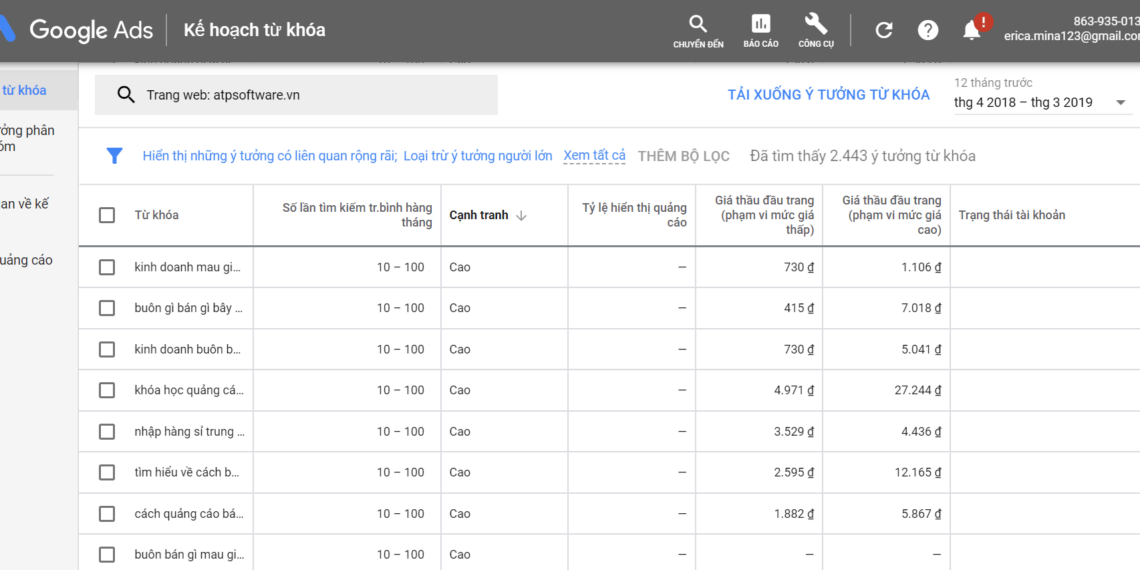Click the 4.971 ₫ low bid value
1140x570 pixels.
pyautogui.click(x=794, y=390)
